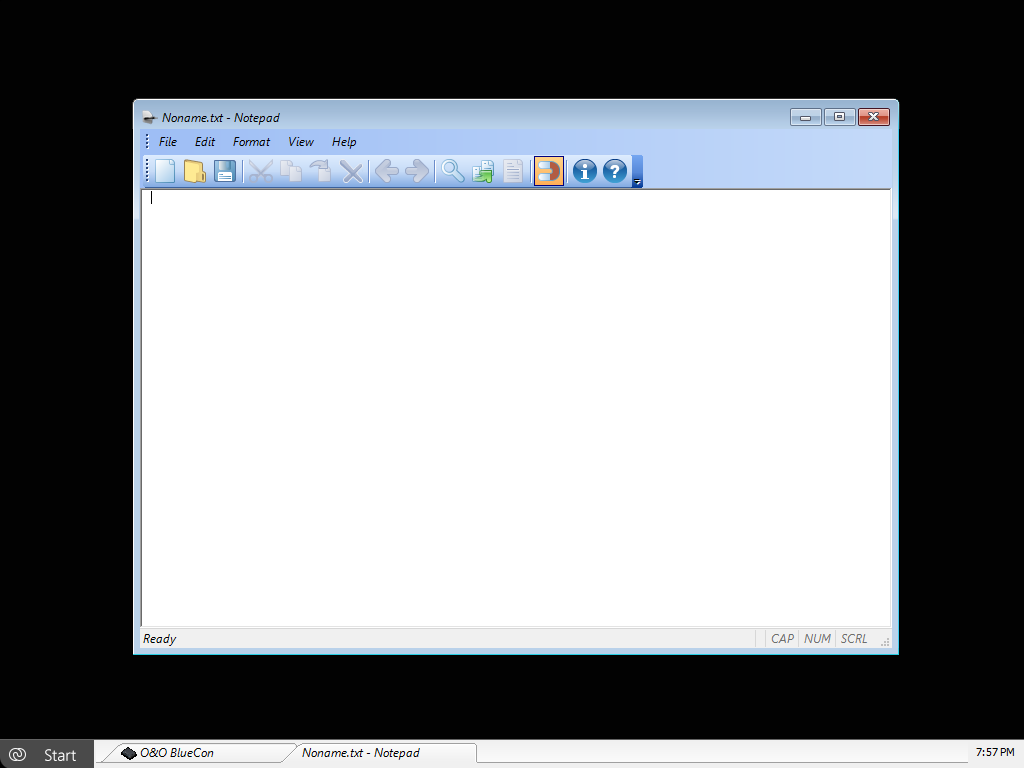Screen dimensions: 1024x768
Task: Click the resize grip in status bar corner
Action: tap(884, 642)
